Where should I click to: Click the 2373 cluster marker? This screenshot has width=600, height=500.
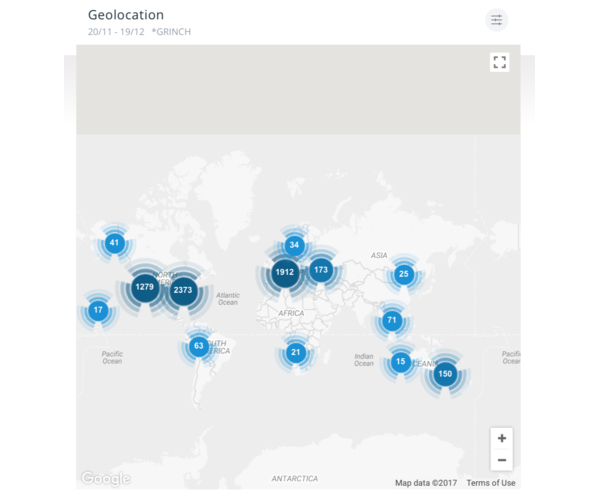pyautogui.click(x=182, y=291)
